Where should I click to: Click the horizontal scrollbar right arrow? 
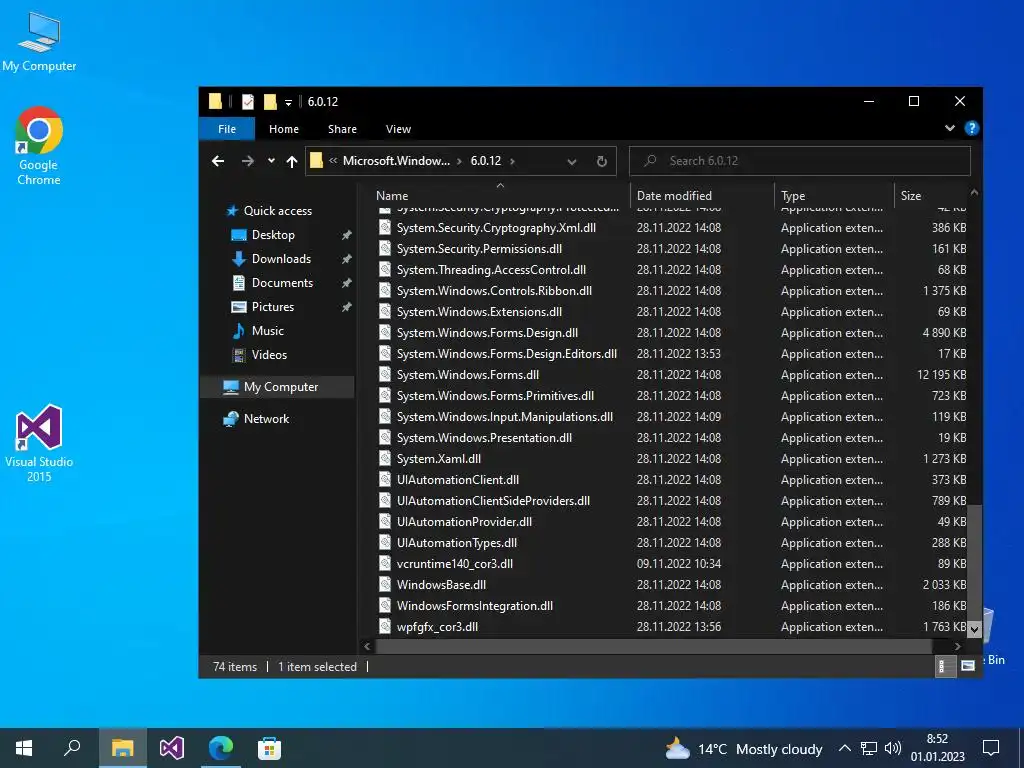(x=957, y=647)
